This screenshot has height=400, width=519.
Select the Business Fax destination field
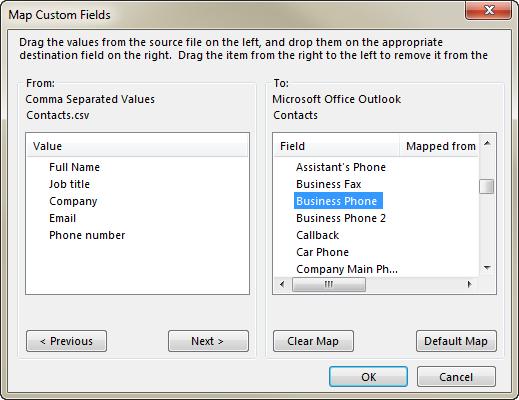tap(329, 184)
